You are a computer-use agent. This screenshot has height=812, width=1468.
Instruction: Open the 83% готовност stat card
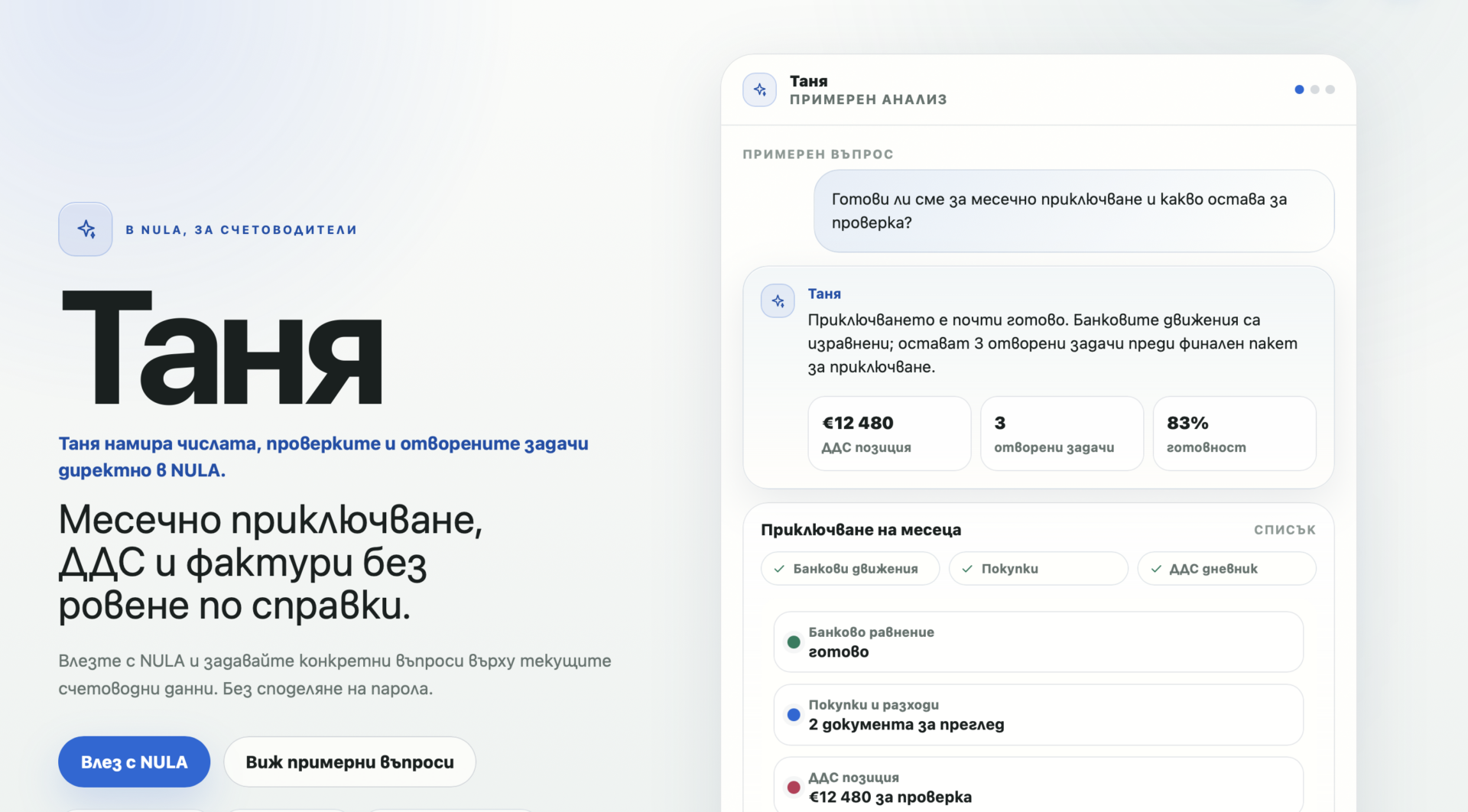1234,434
